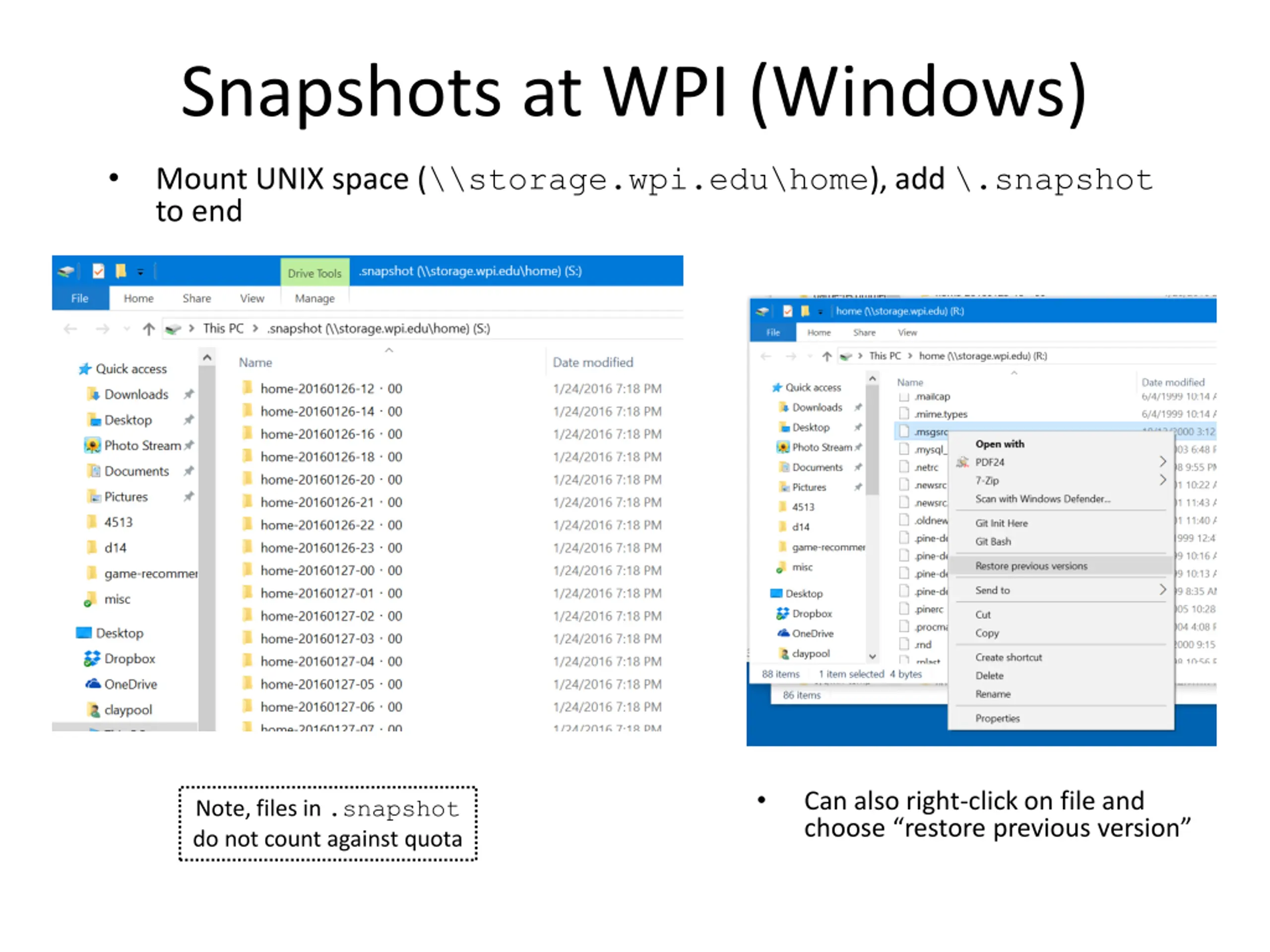The height and width of the screenshot is (952, 1270).
Task: Choose Rename from the context menu
Action: pos(1061,694)
